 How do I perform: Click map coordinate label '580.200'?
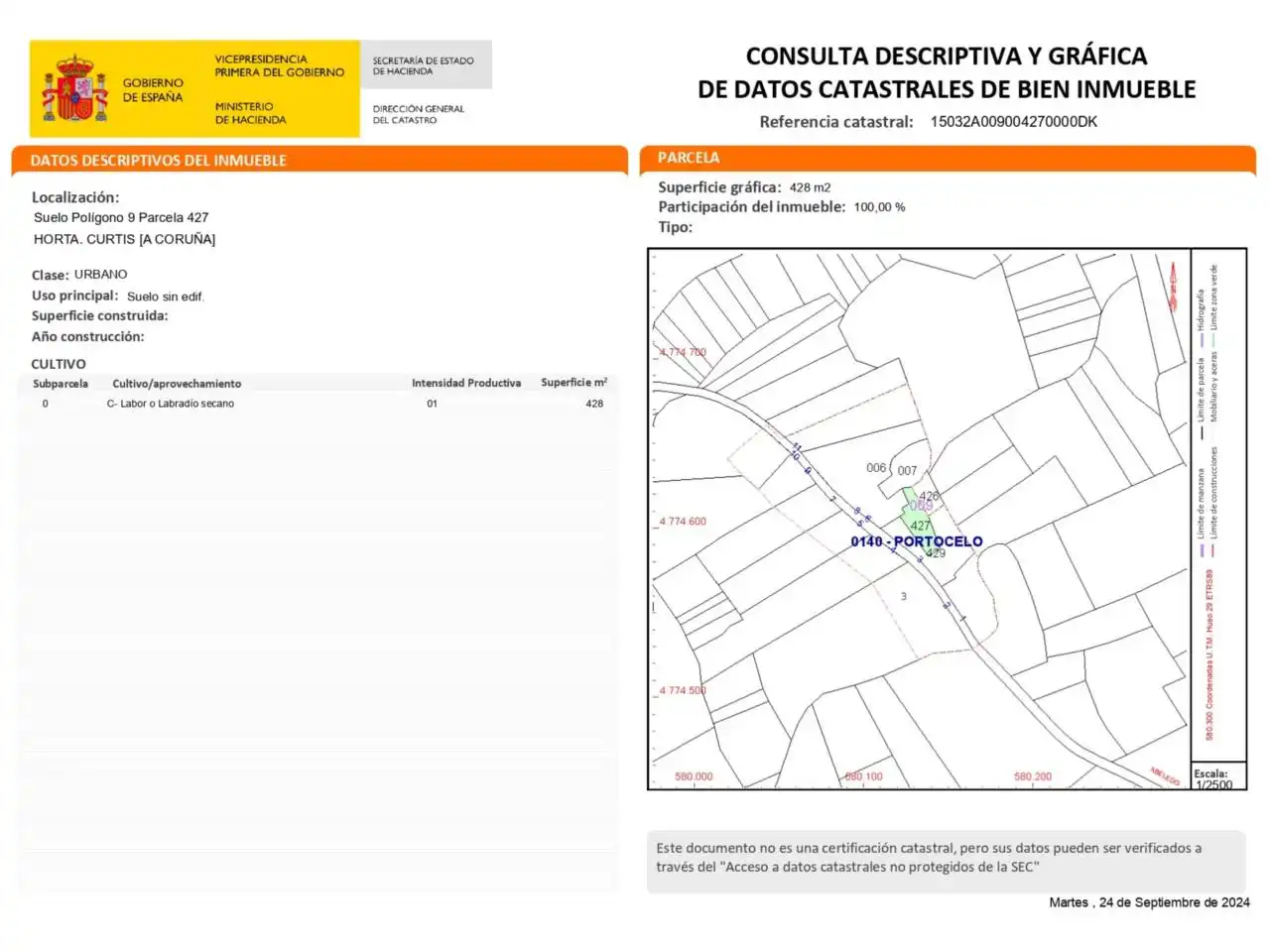click(1033, 776)
